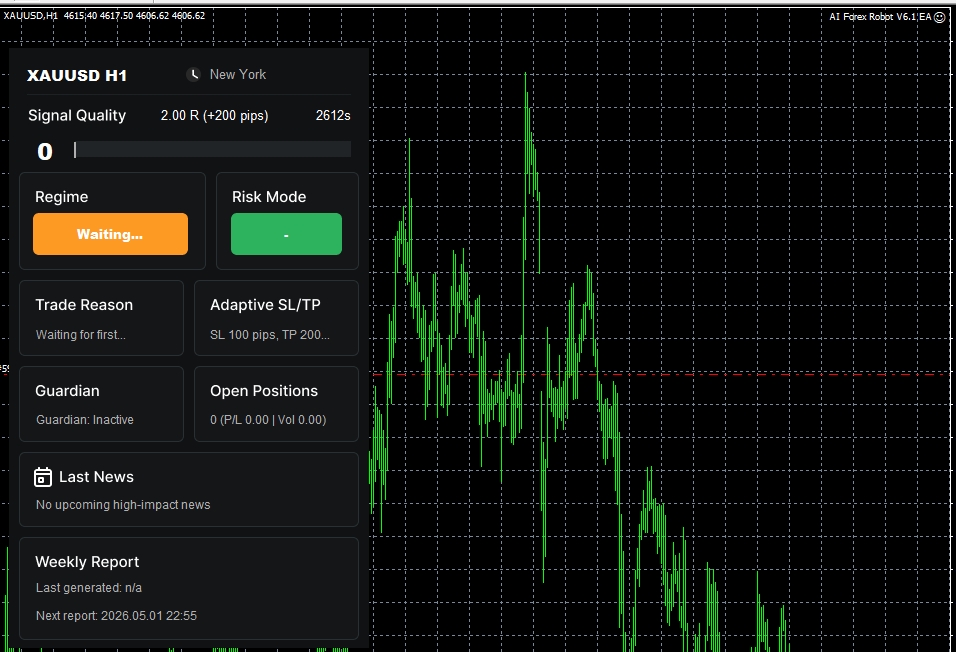
Task: Click the 'Last generated: n/a' text
Action: [x=89, y=588]
